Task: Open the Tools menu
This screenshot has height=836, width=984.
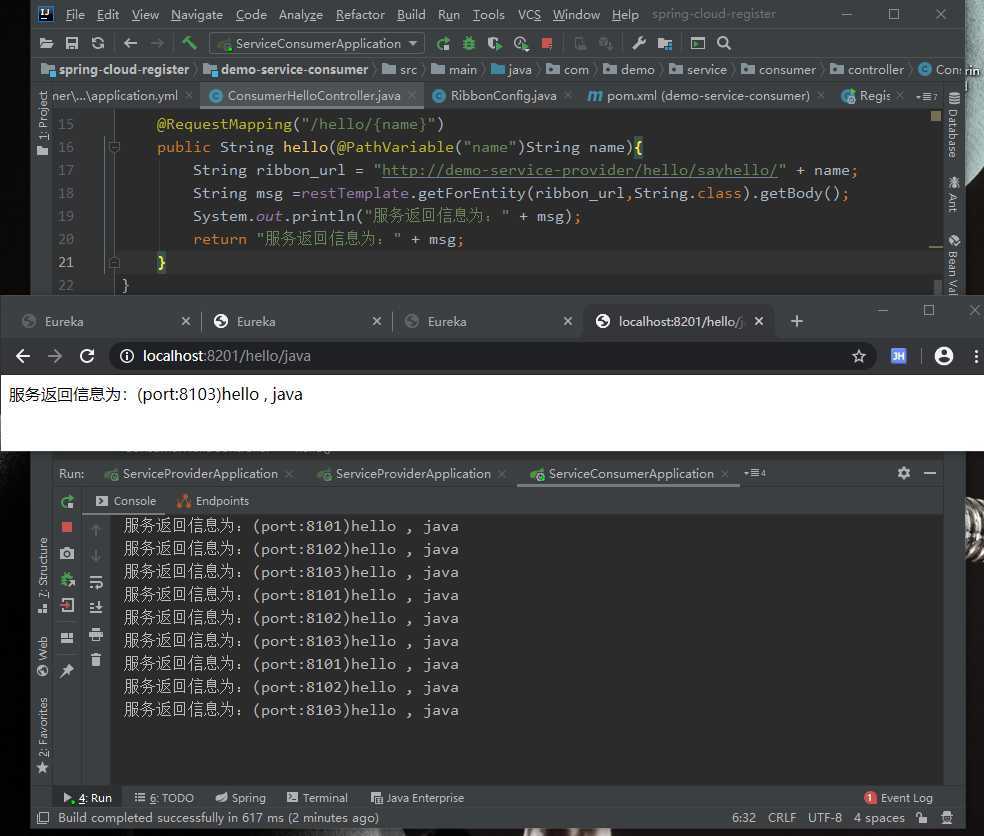Action: (x=488, y=14)
